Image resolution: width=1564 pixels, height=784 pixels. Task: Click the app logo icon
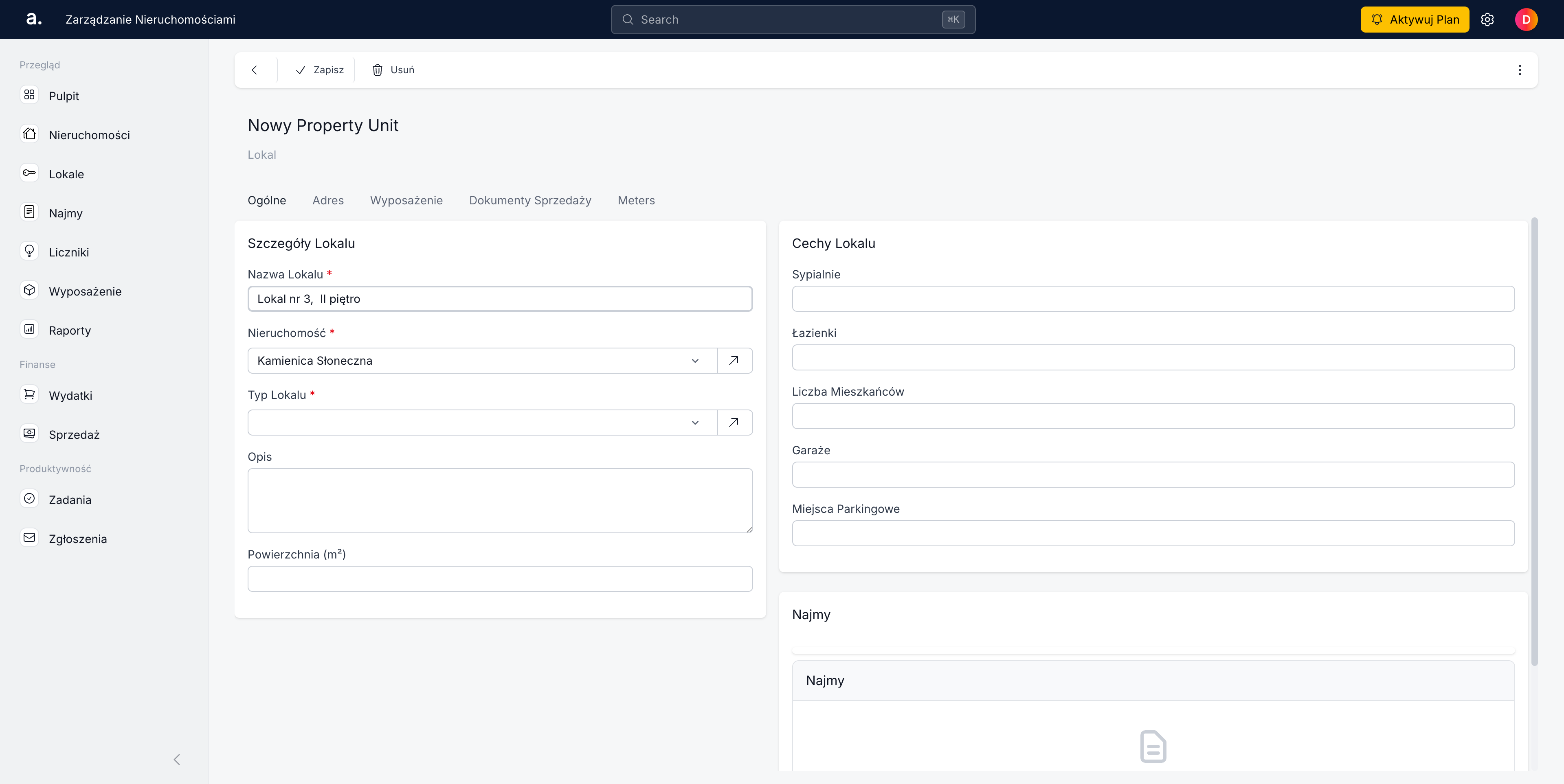point(34,20)
